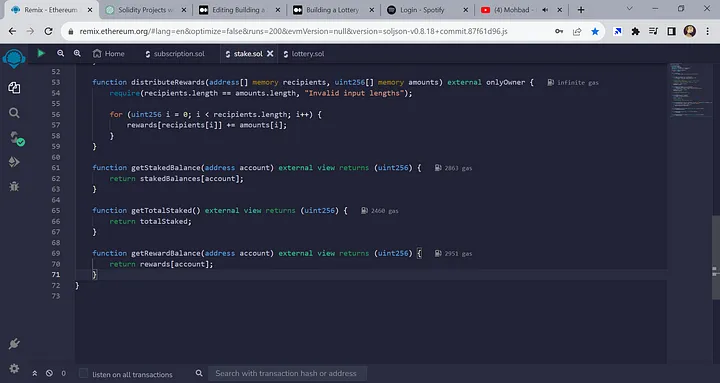The width and height of the screenshot is (720, 383).
Task: Click the onlyOwner modifier text
Action: point(505,82)
